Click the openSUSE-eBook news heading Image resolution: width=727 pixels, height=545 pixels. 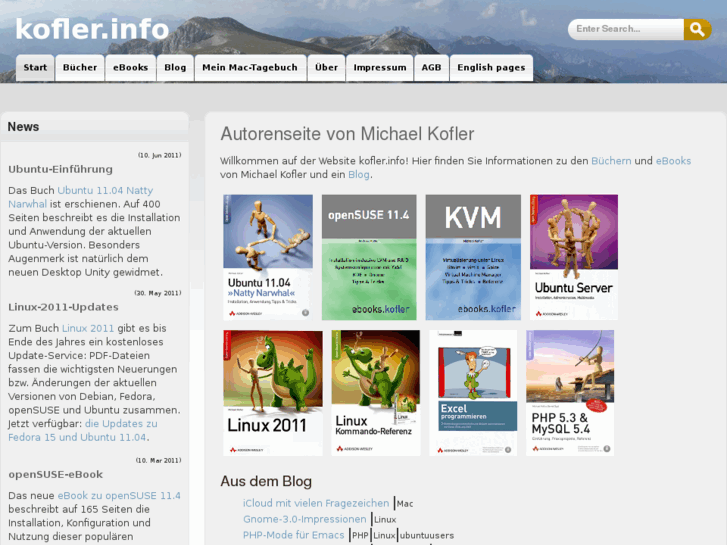pos(56,474)
